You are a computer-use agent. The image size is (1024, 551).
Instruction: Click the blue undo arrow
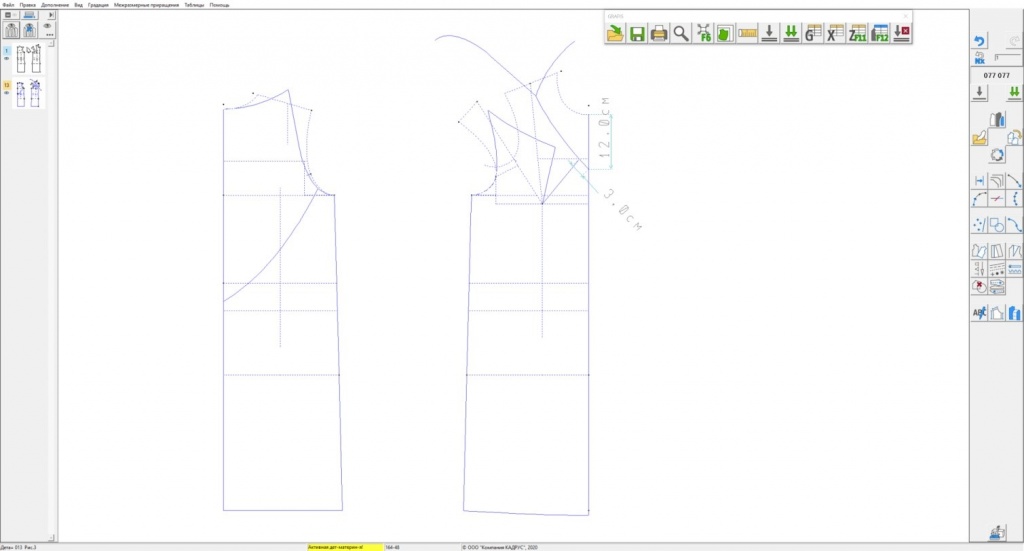pos(980,42)
